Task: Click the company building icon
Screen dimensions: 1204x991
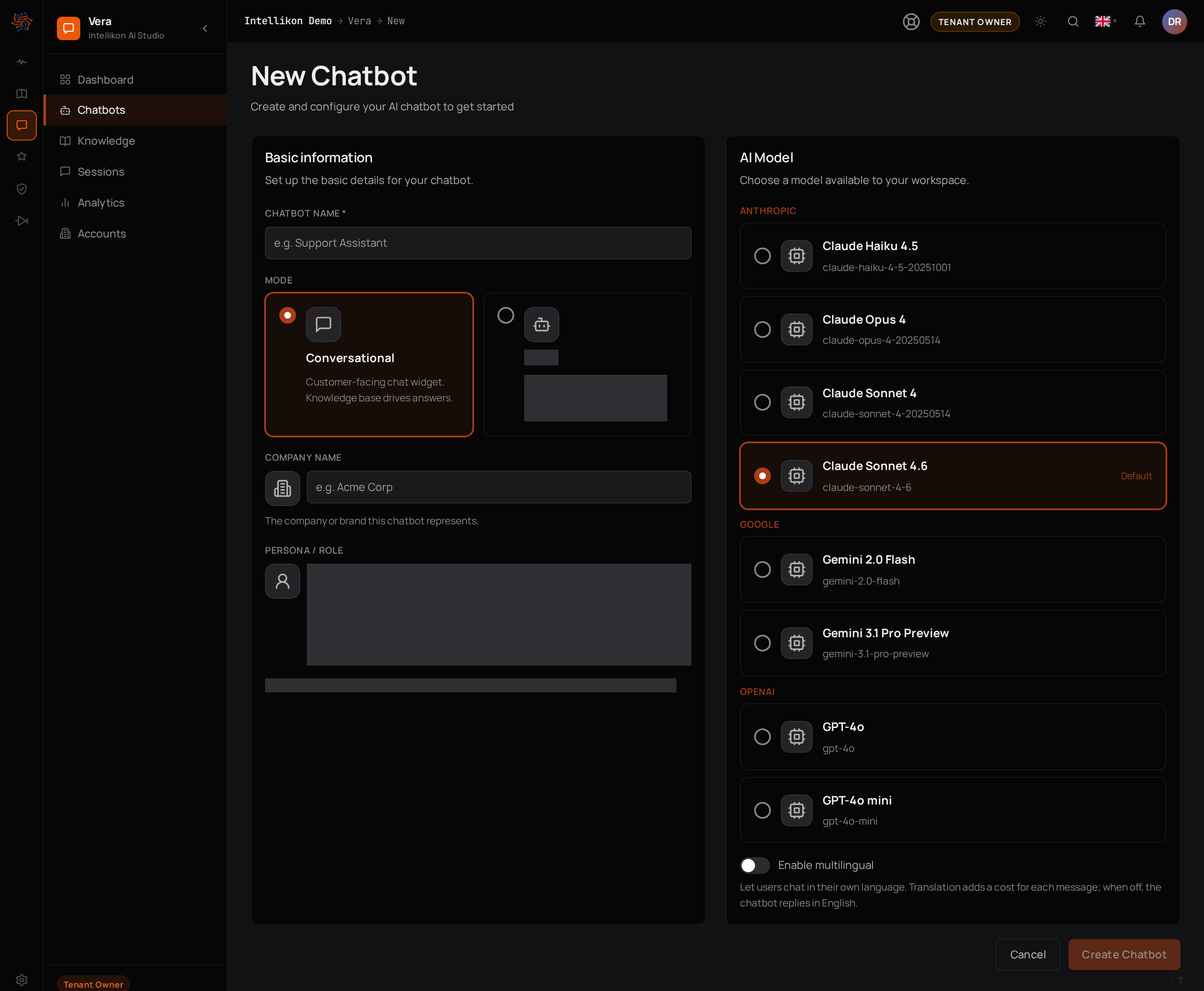Action: pyautogui.click(x=283, y=488)
